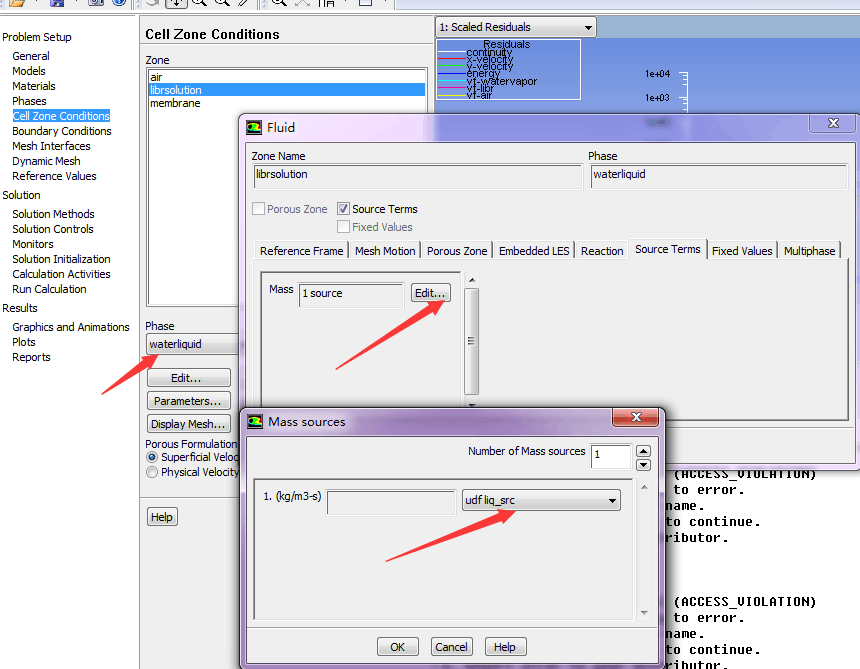Switch to the Source Terms tab
This screenshot has height=669, width=860.
click(667, 249)
